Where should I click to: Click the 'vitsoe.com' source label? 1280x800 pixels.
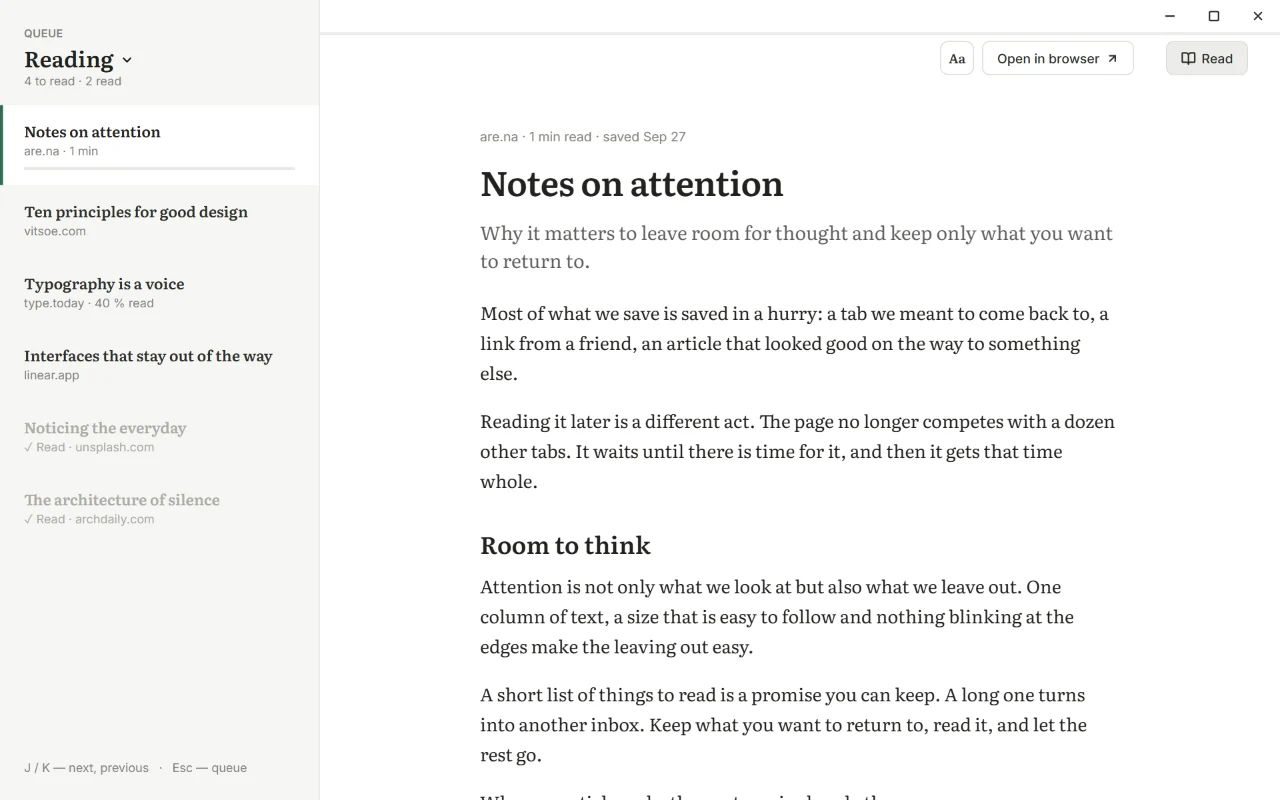coord(55,231)
